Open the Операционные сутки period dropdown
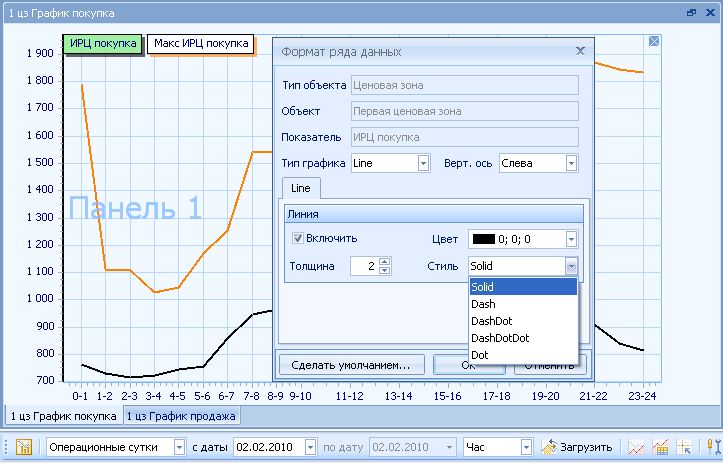The width and height of the screenshot is (723, 463). pyautogui.click(x=179, y=447)
